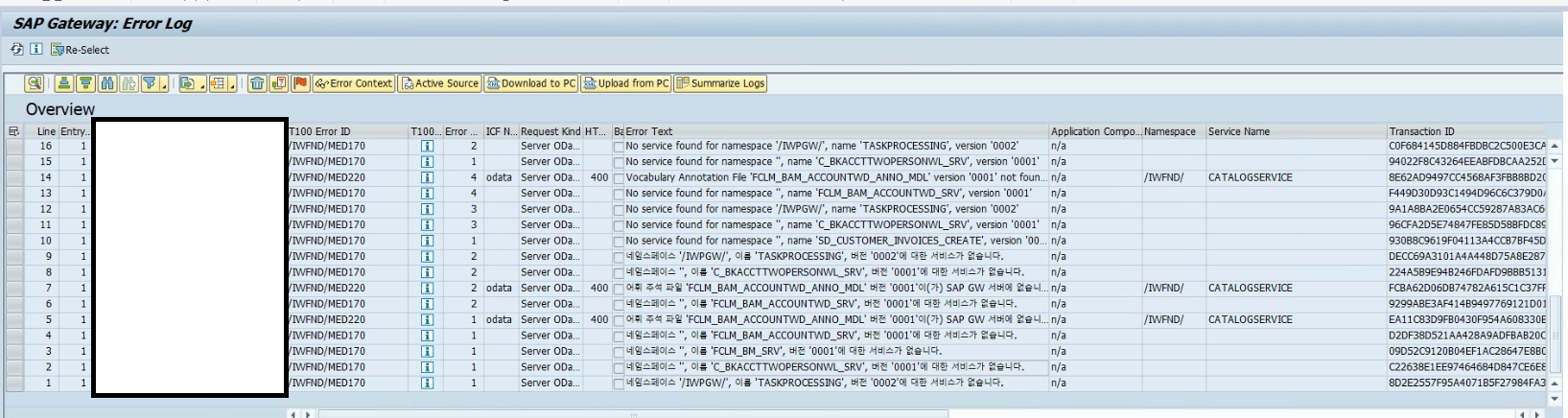1568x418 pixels.
Task: Click the Export icon in toolbar
Action: [187, 83]
